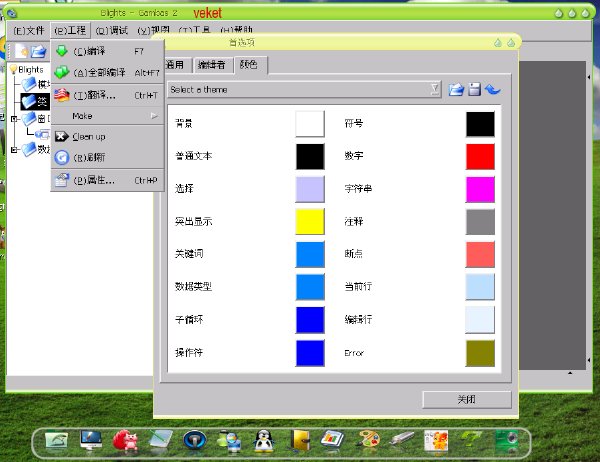Launch the notepad with pen dock icon
Image resolution: width=600 pixels, height=462 pixels.
(x=161, y=439)
